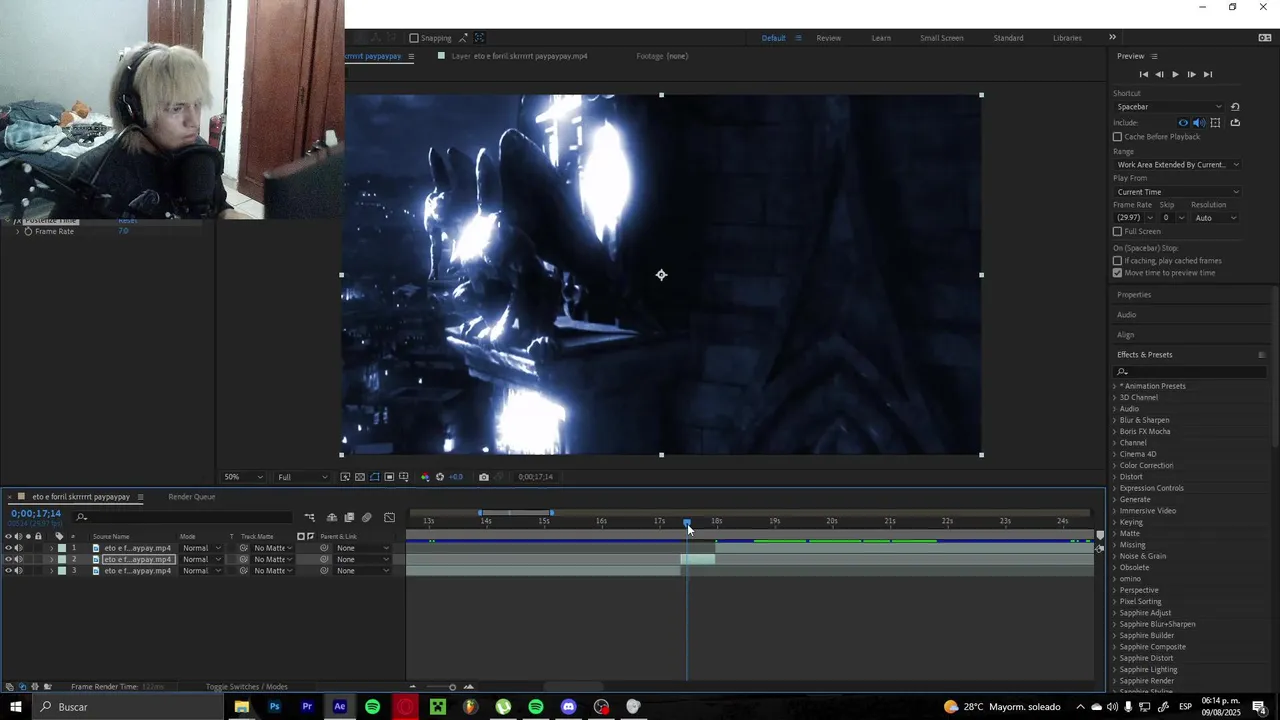Switch to the Learn workspace
Viewport: 1280px width, 720px height.
click(881, 38)
